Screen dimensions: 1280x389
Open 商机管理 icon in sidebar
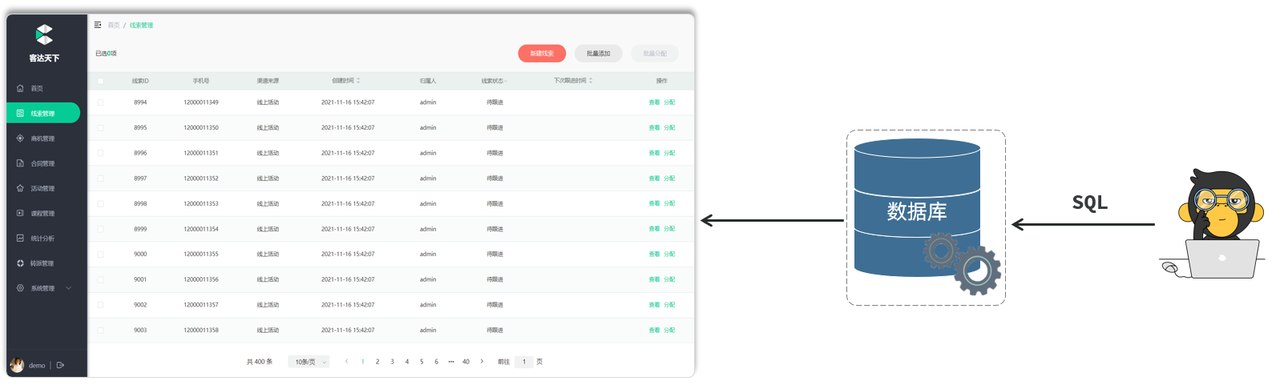[21, 138]
